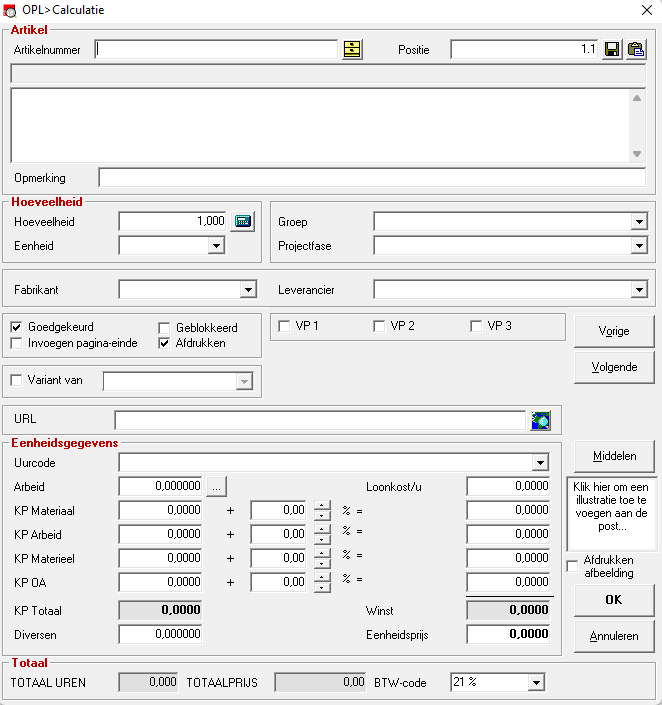Click the KP Materiaal cost field
This screenshot has height=705, width=662.
(161, 510)
